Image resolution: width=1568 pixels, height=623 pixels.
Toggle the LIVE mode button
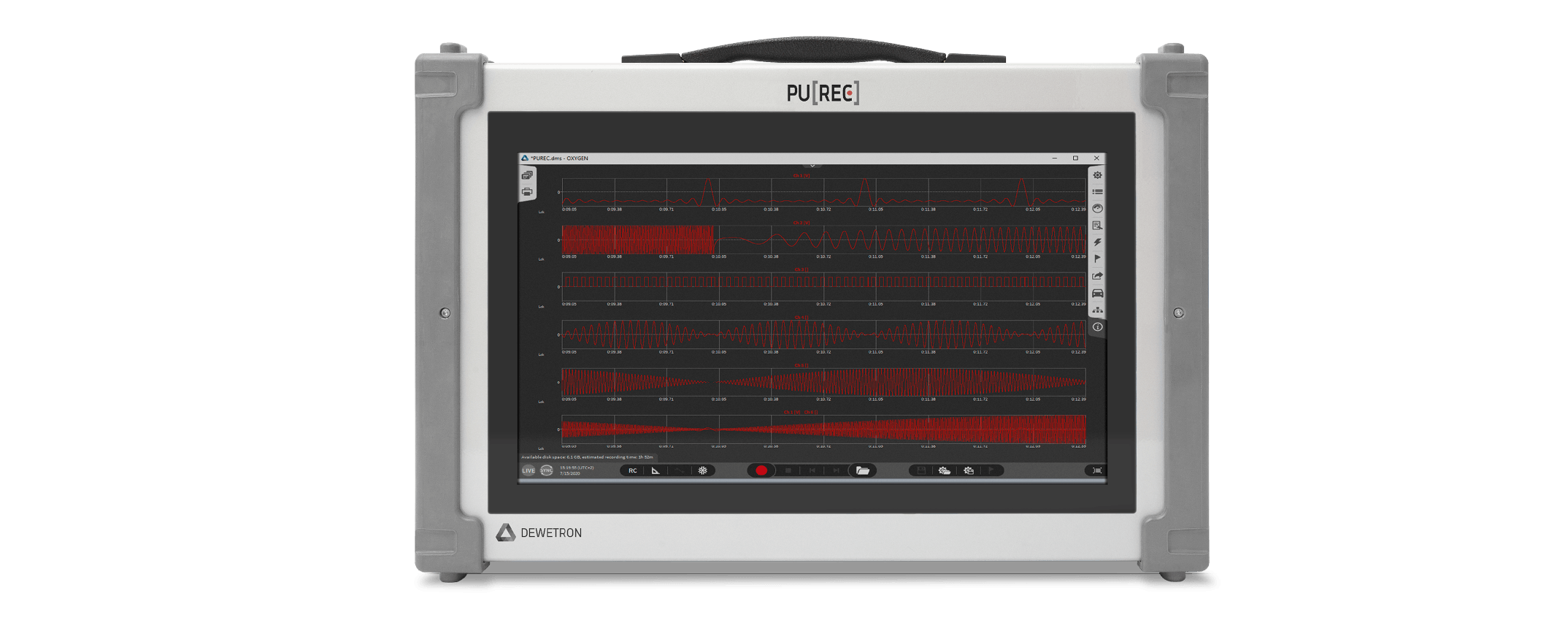pyautogui.click(x=529, y=471)
